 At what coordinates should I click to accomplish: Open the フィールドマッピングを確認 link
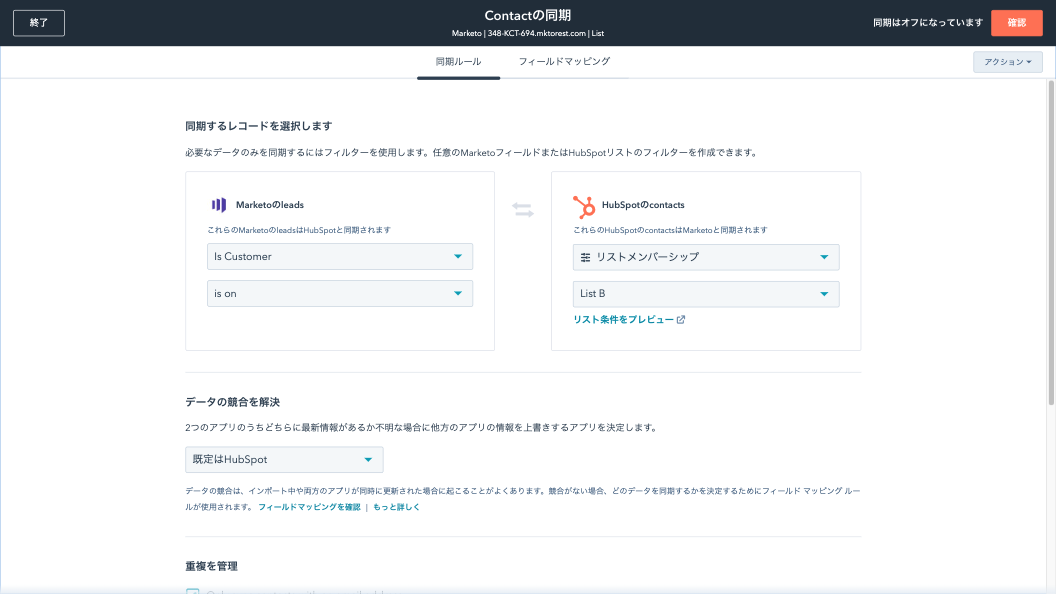pyautogui.click(x=309, y=507)
